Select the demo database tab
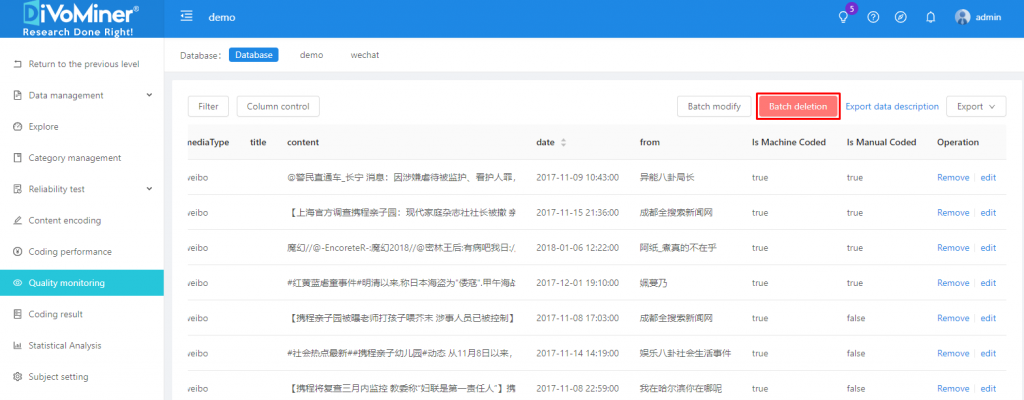This screenshot has width=1024, height=400. (x=311, y=55)
